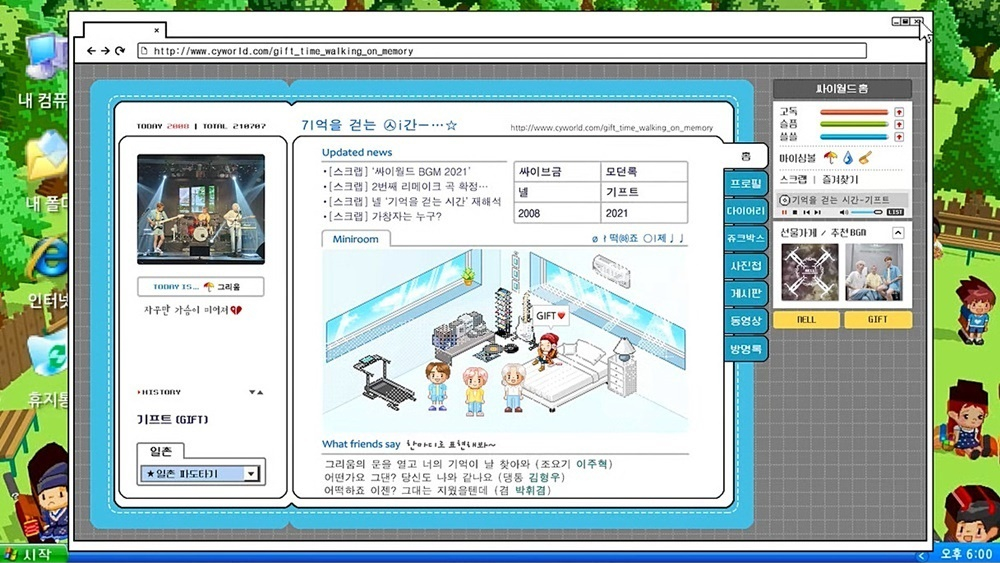
Task: Click the table cell '모던록'
Action: (643, 172)
